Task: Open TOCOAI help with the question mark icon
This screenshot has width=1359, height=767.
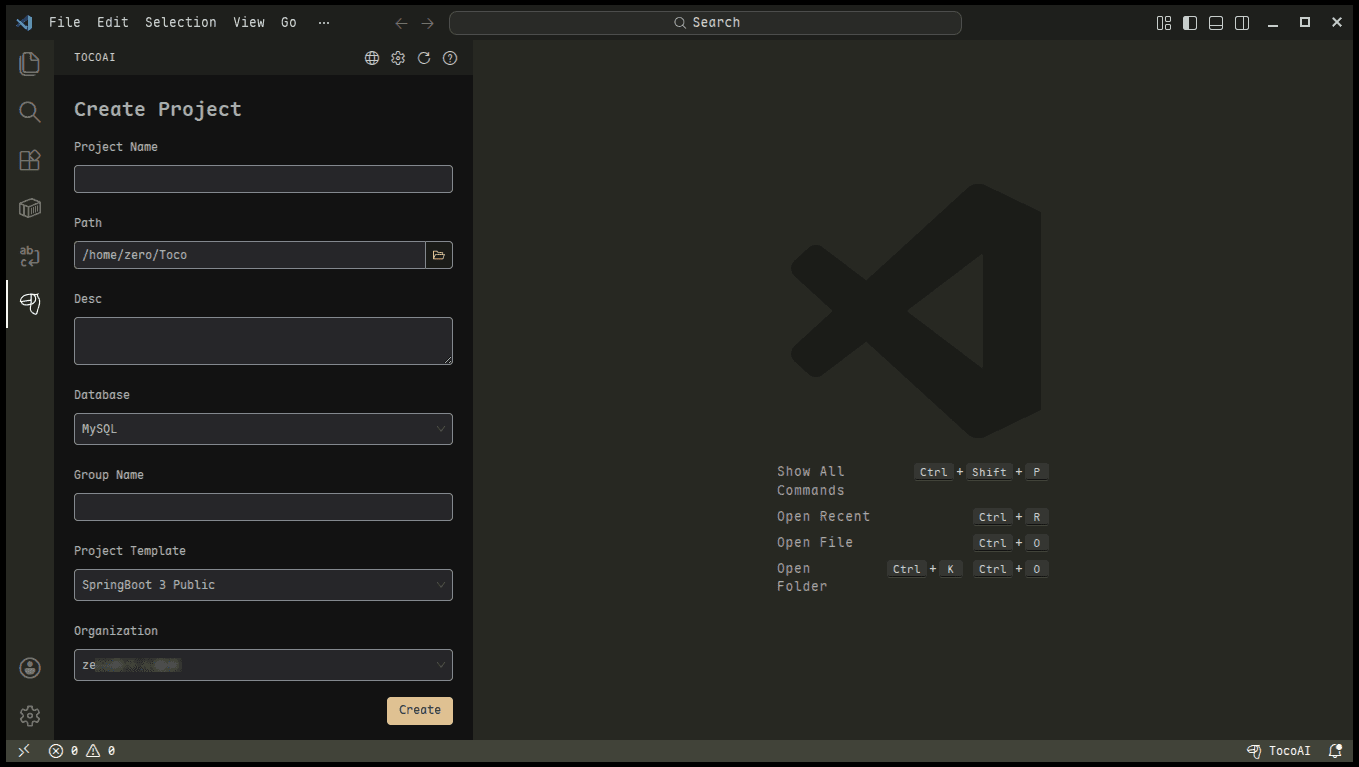Action: pos(449,57)
